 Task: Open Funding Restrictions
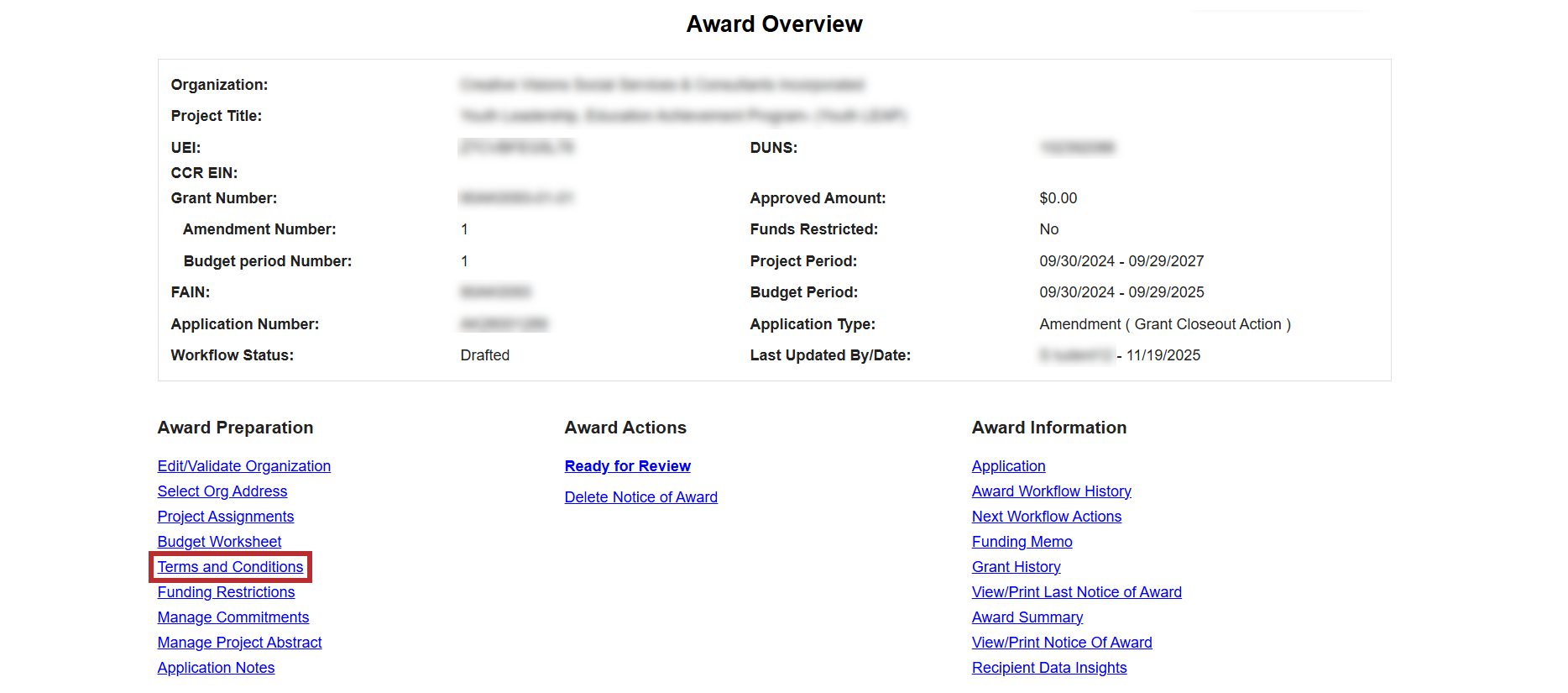226,592
